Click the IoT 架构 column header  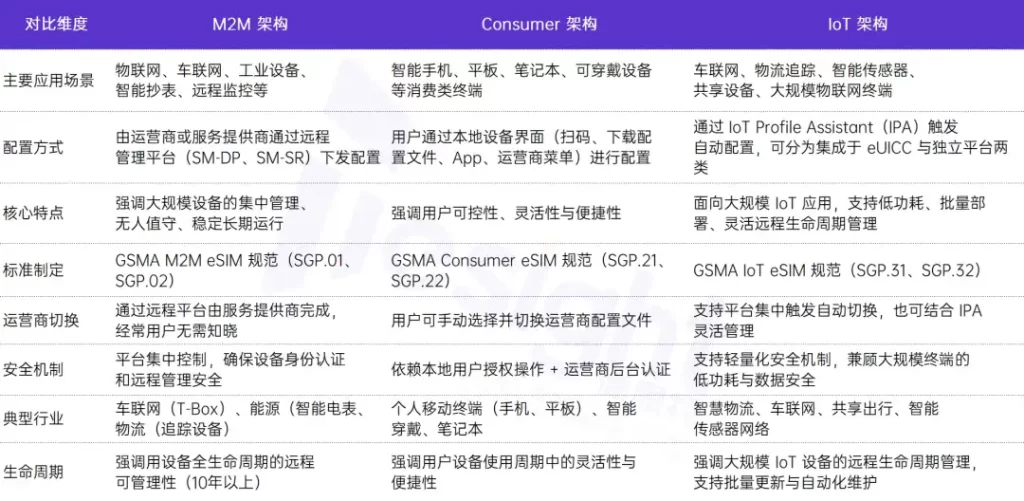[x=857, y=25]
